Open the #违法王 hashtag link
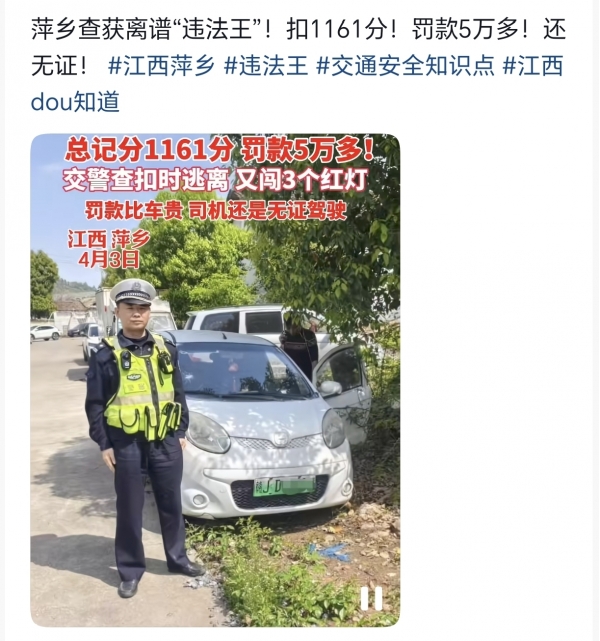This screenshot has height=641, width=600. pyautogui.click(x=266, y=66)
